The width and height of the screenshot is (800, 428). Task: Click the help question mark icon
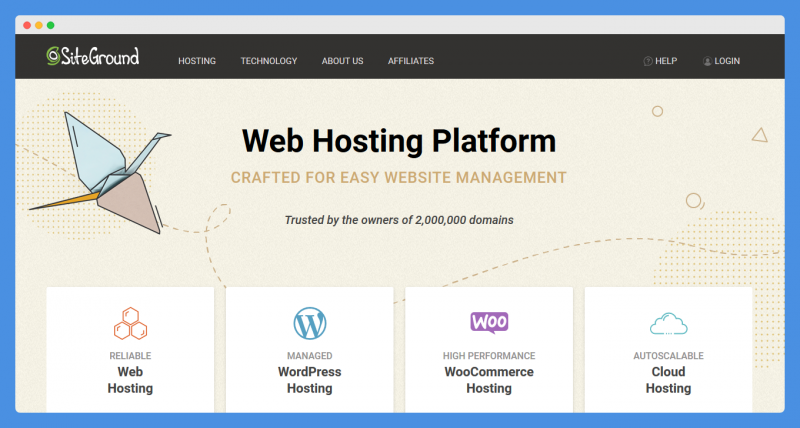pyautogui.click(x=648, y=61)
